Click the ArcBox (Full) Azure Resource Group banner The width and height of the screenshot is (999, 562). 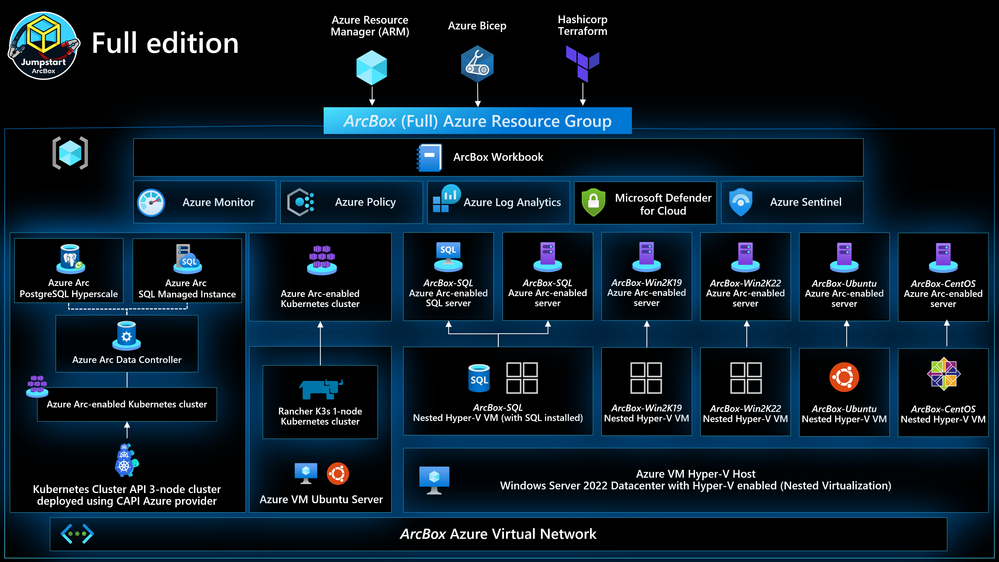pos(478,121)
